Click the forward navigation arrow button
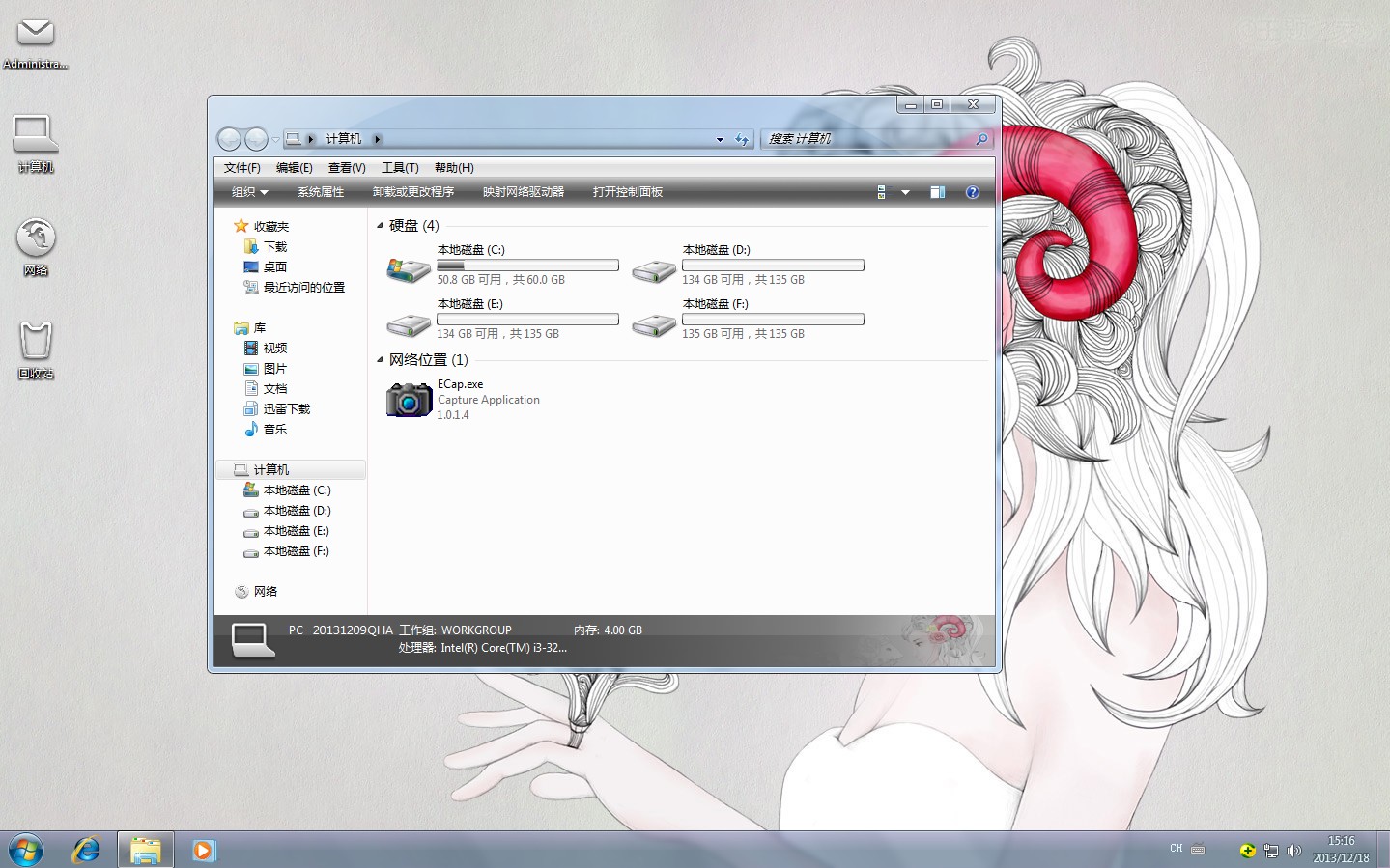The width and height of the screenshot is (1390, 868). click(256, 139)
